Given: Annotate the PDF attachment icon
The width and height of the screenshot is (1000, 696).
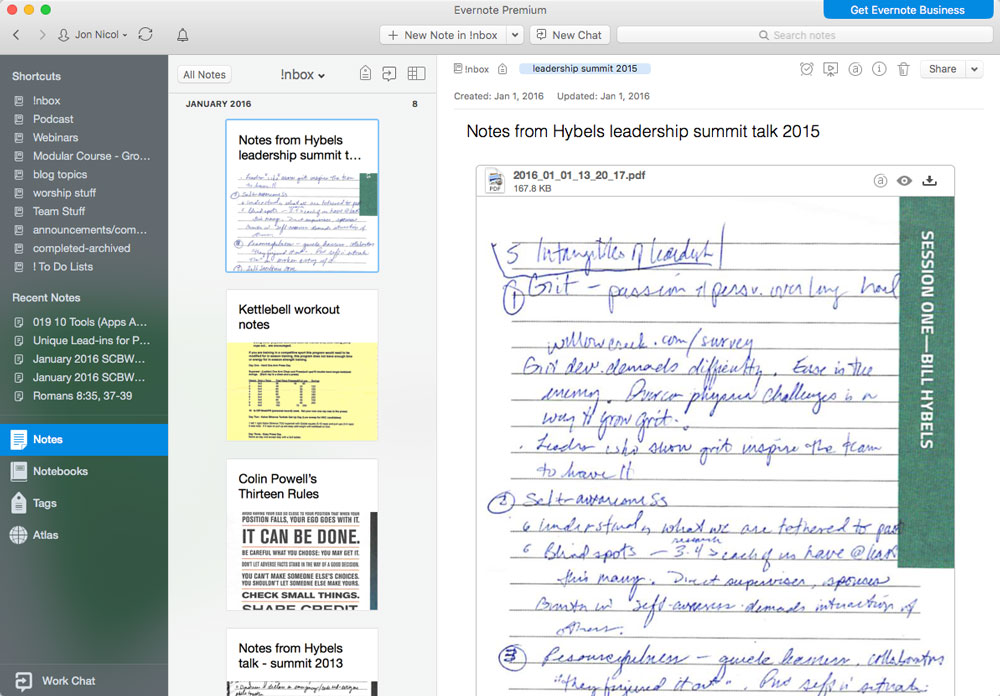Looking at the screenshot, I should pyautogui.click(x=880, y=181).
